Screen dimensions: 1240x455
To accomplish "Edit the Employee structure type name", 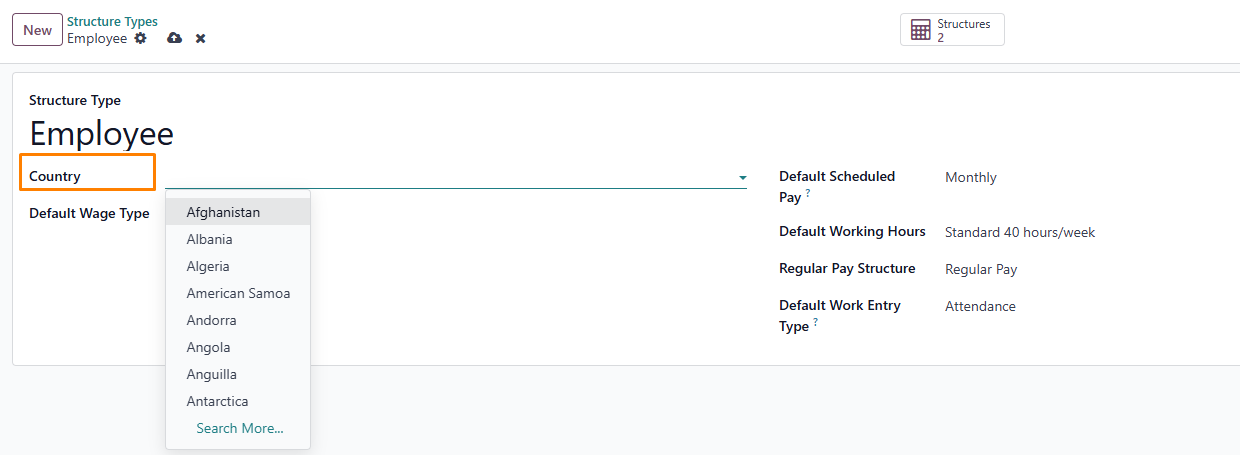I will pyautogui.click(x=101, y=134).
